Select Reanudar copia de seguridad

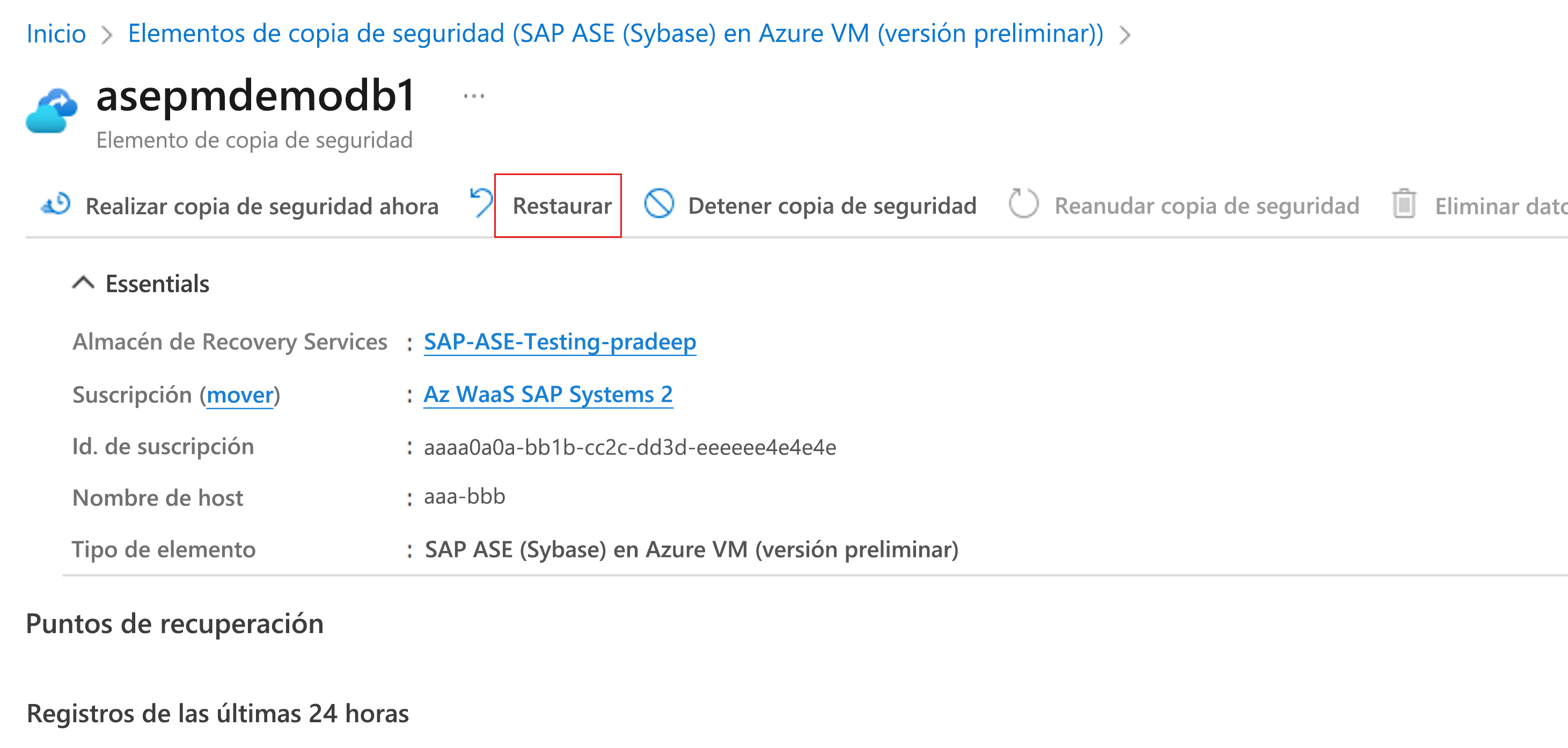pyautogui.click(x=1206, y=206)
